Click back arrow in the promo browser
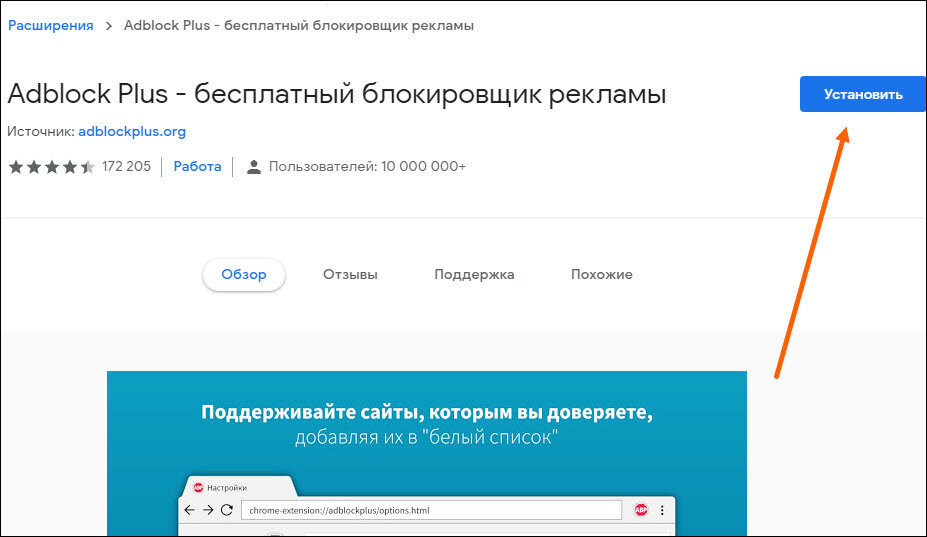The image size is (927, 537). (189, 510)
